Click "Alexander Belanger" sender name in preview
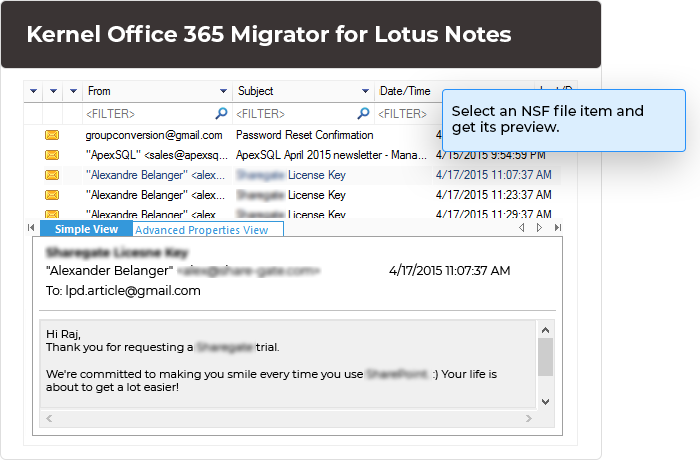Screen dimensions: 700x460 pos(109,271)
